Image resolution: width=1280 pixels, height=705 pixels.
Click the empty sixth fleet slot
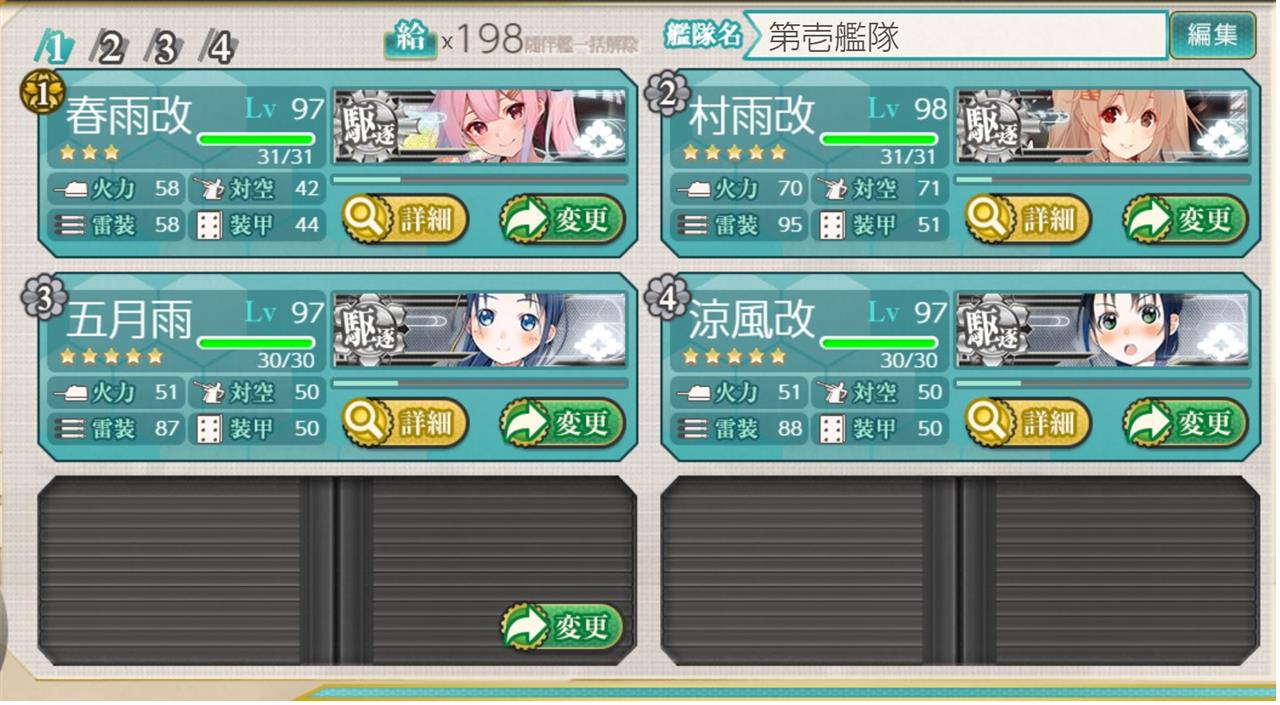(x=960, y=571)
